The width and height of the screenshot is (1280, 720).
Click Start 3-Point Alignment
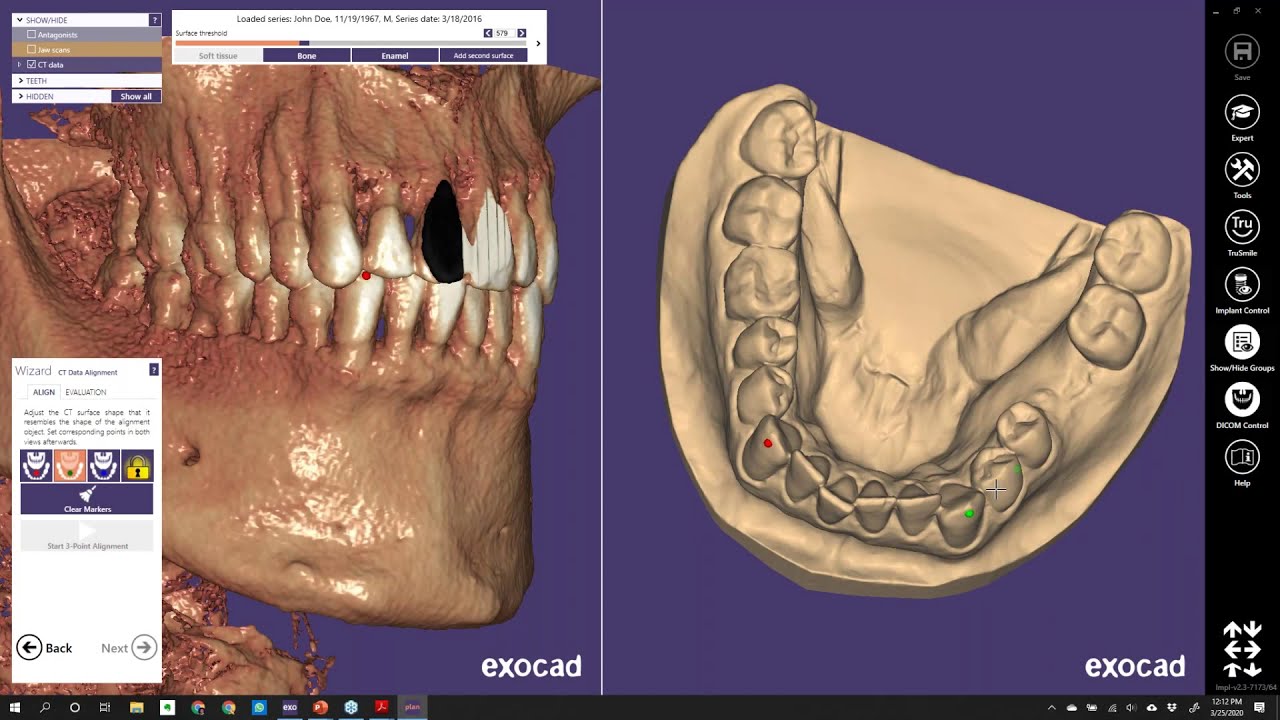[x=87, y=536]
